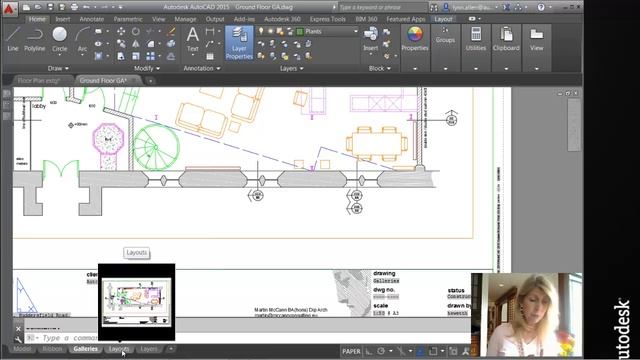
Task: Click the Layers layout tab at bottom
Action: tap(149, 349)
